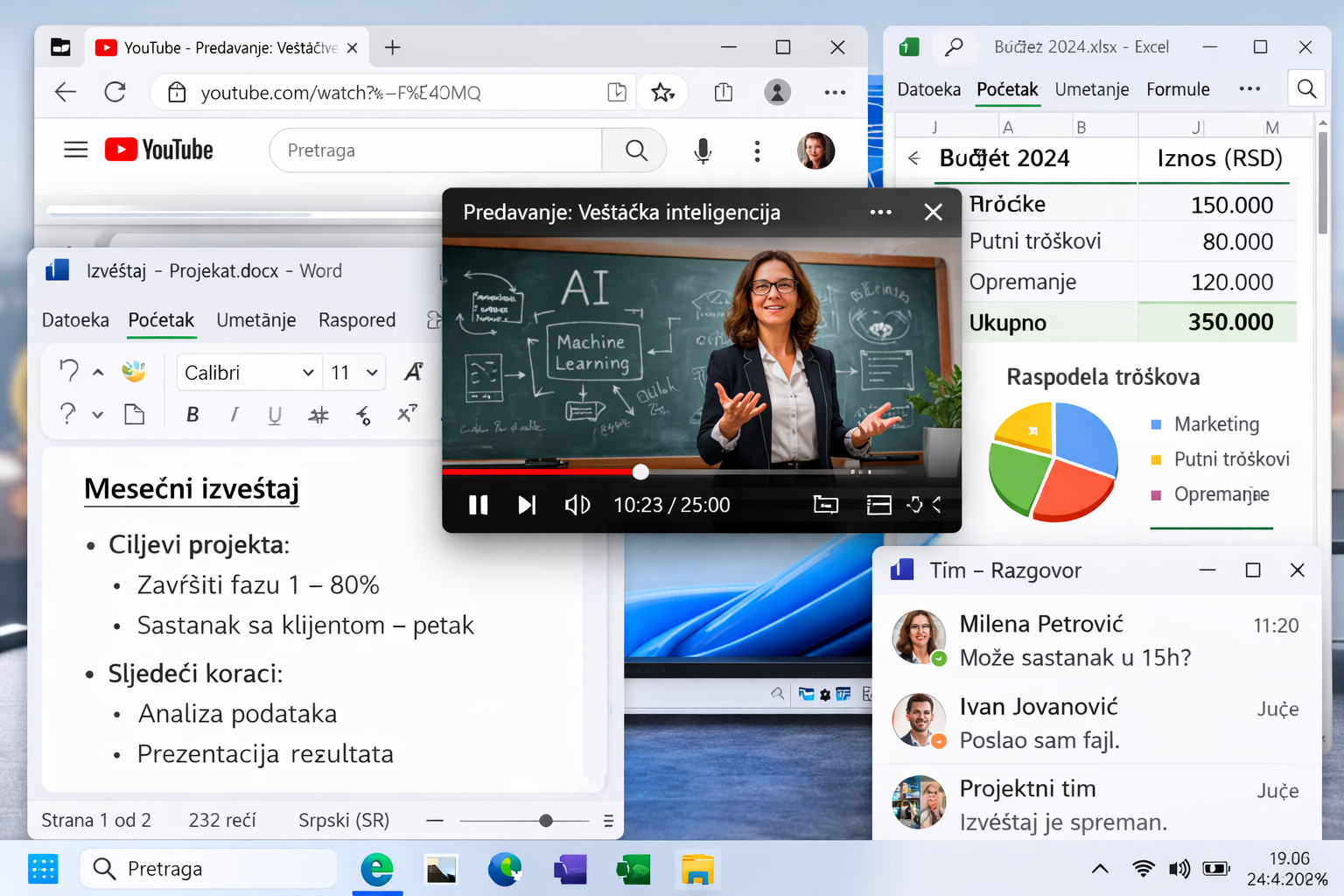Toggle italic formatting in Word
This screenshot has width=1344, height=896.
tap(234, 415)
